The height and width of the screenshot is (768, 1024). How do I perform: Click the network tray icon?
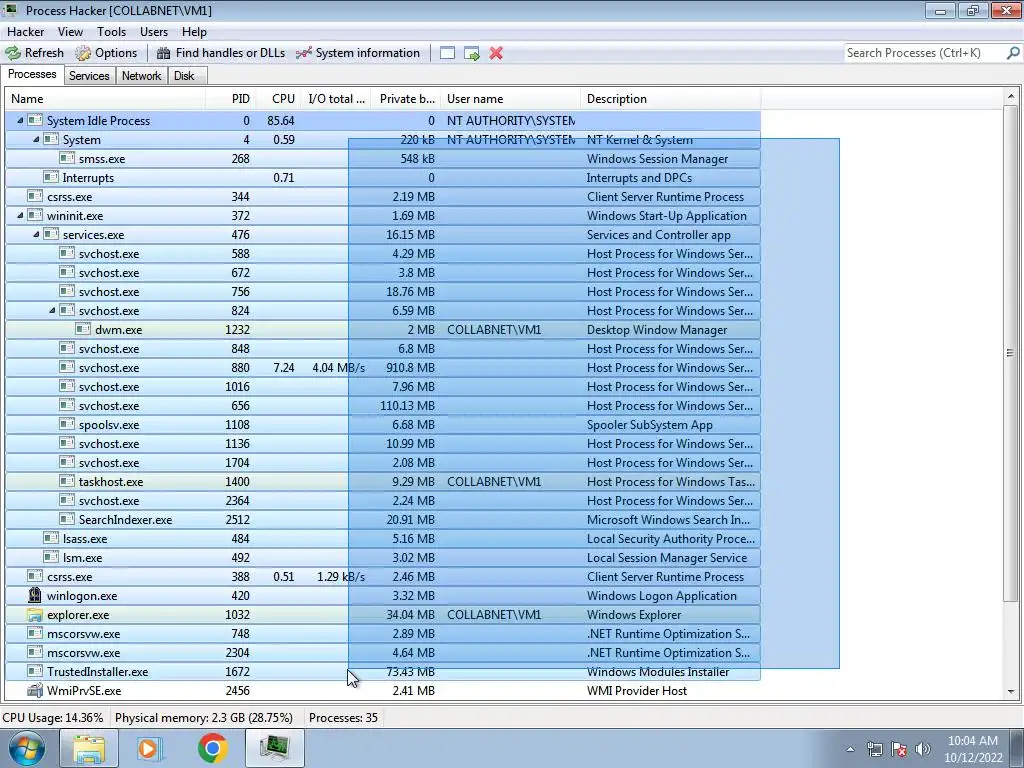pyautogui.click(x=874, y=749)
